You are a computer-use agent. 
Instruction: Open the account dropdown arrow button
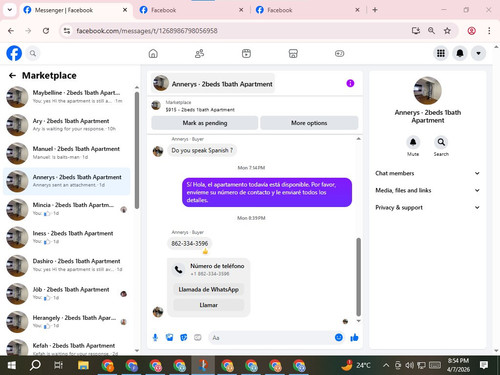point(478,53)
